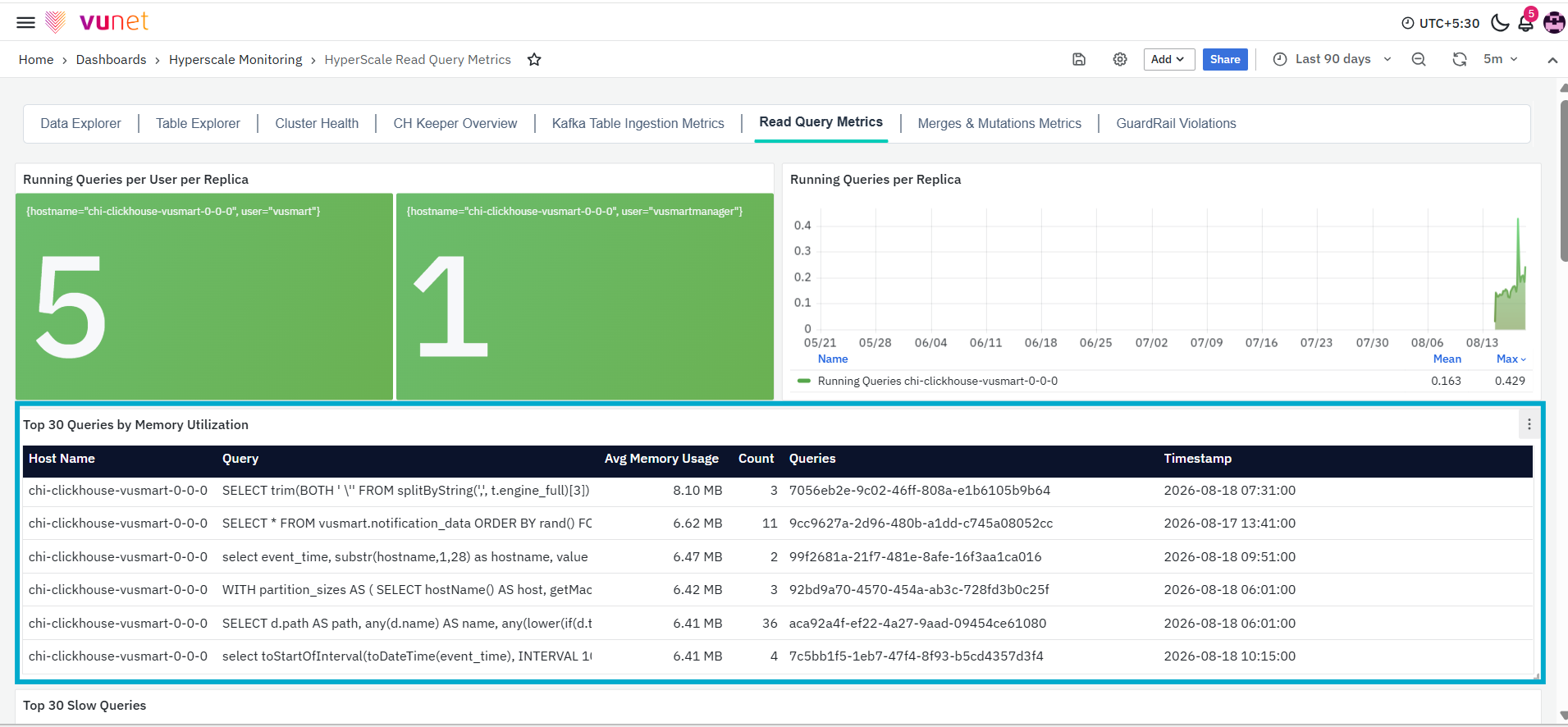Open the notifications bell
The width and height of the screenshot is (1568, 727).
(x=1526, y=22)
